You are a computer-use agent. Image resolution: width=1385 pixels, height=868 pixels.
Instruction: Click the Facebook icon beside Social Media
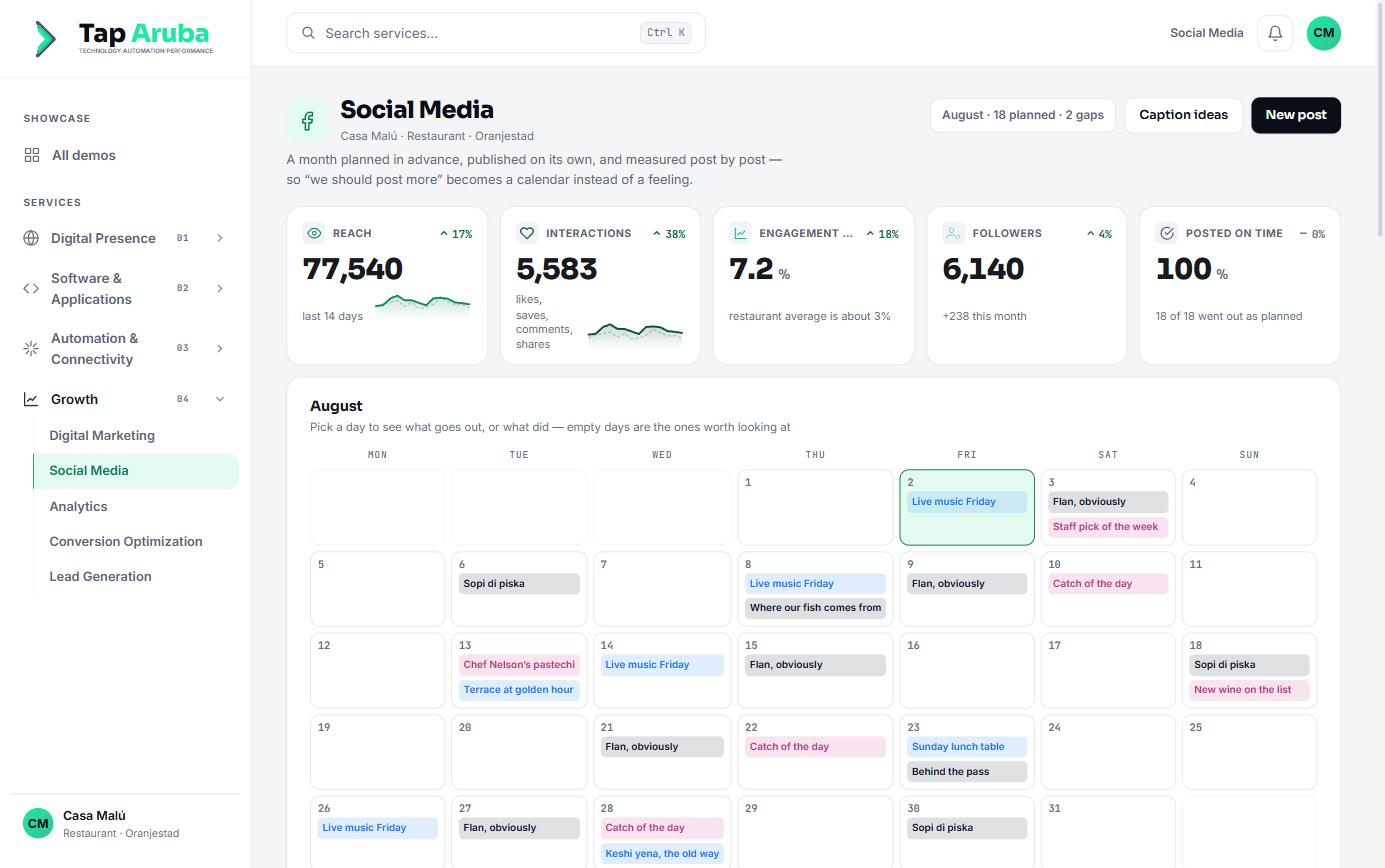[307, 121]
